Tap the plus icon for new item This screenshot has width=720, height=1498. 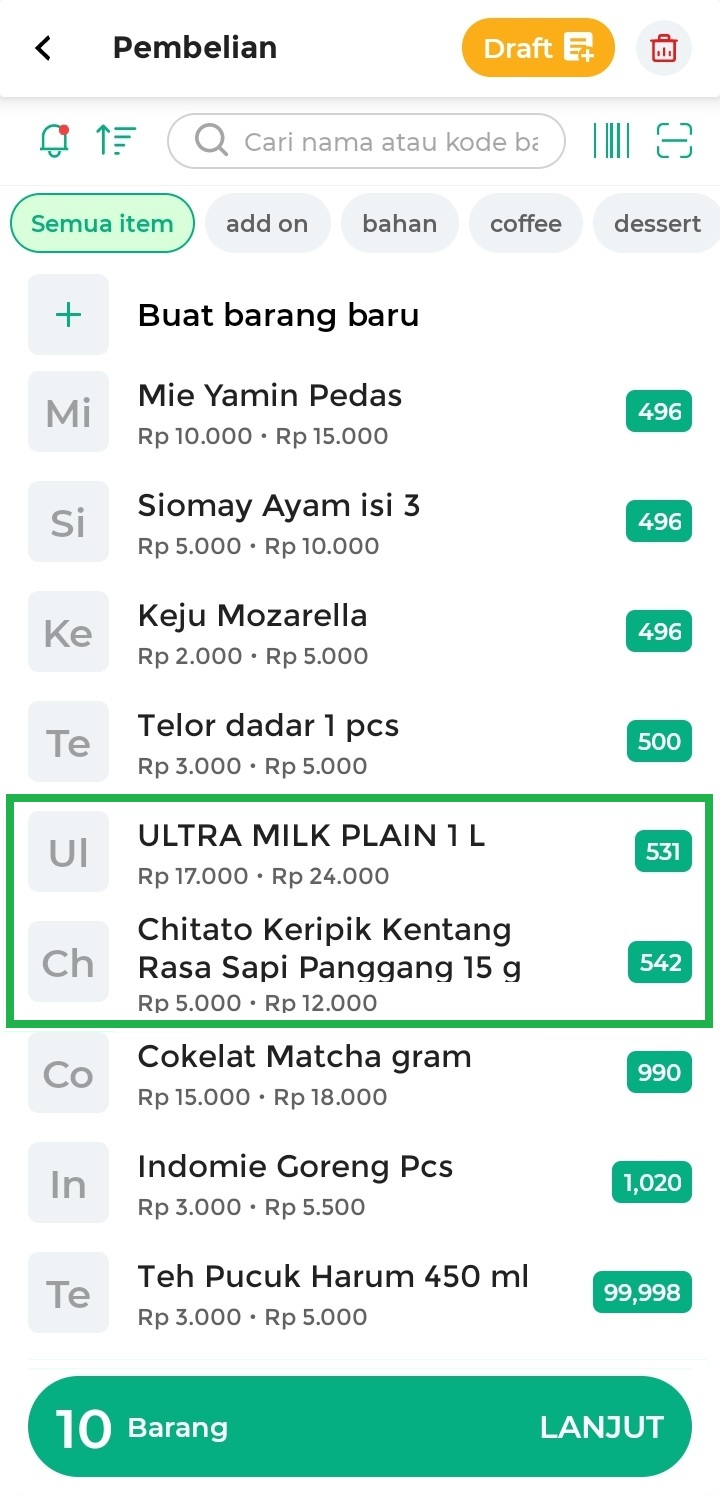68,315
